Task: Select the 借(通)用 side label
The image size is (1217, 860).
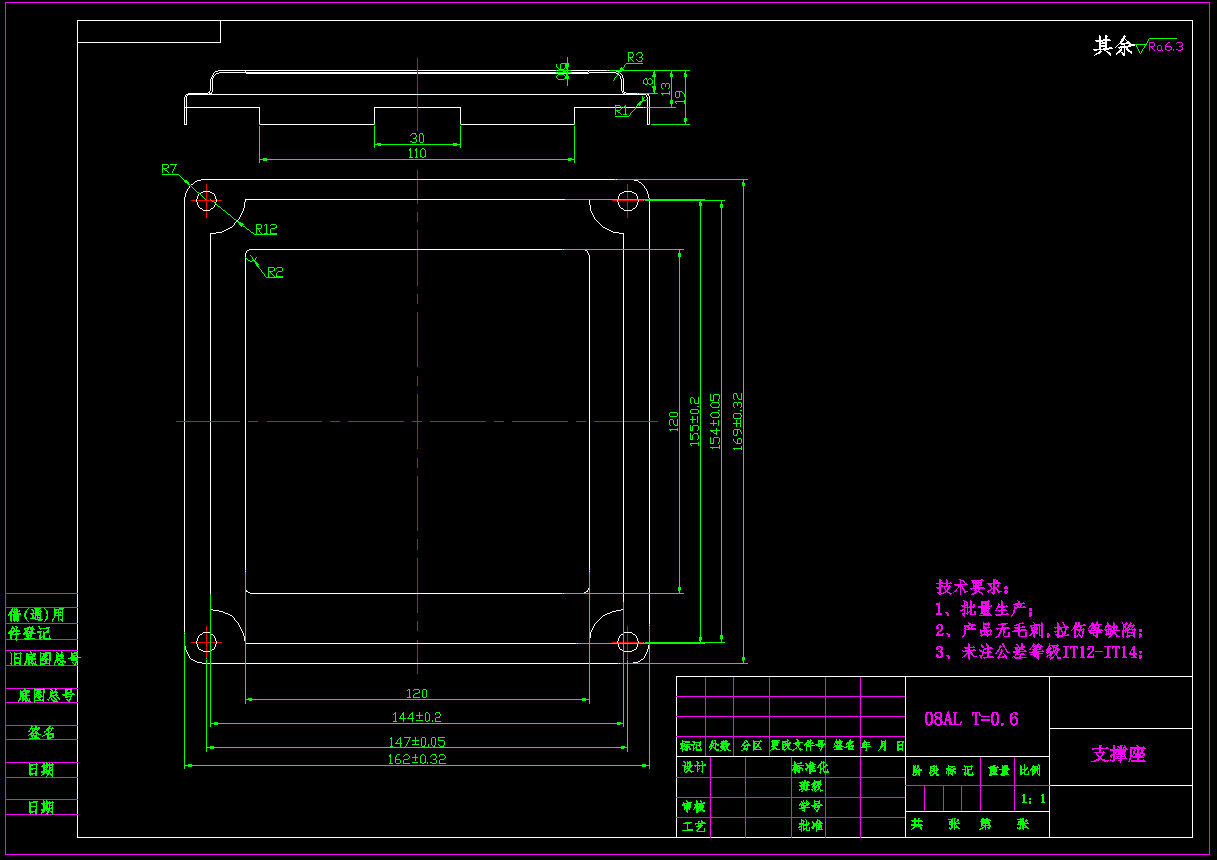Action: pyautogui.click(x=37, y=614)
